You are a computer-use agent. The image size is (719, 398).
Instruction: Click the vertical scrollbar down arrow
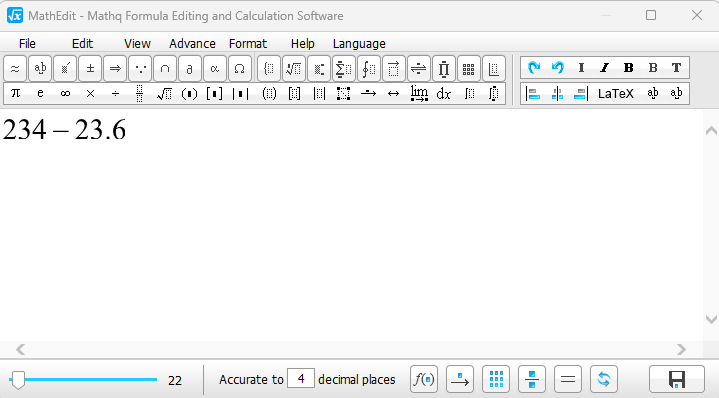click(711, 319)
